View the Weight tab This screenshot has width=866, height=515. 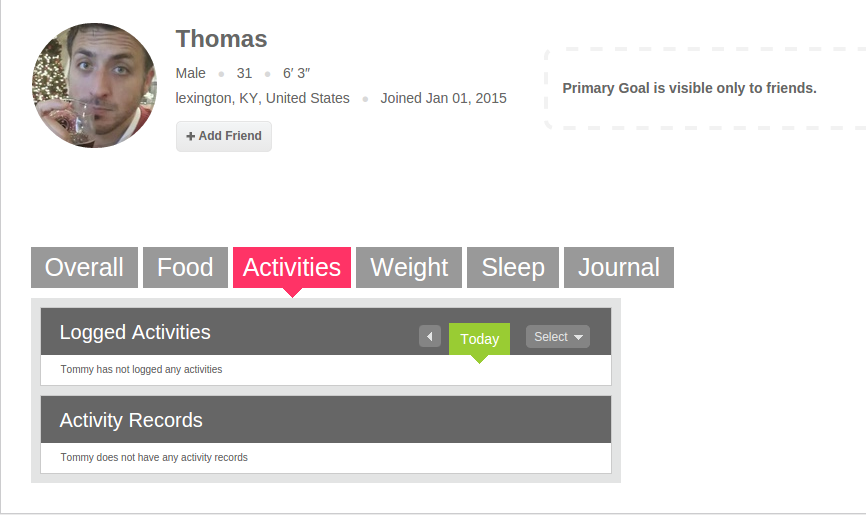[x=409, y=267]
